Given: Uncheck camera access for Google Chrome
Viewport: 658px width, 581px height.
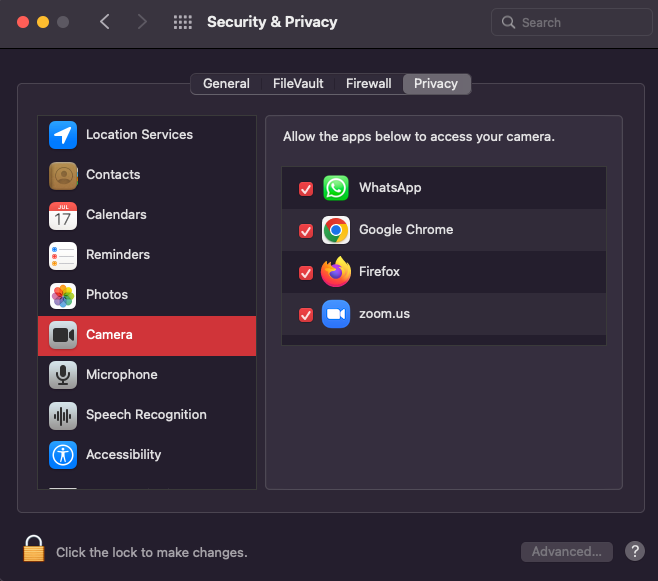Looking at the screenshot, I should [306, 231].
